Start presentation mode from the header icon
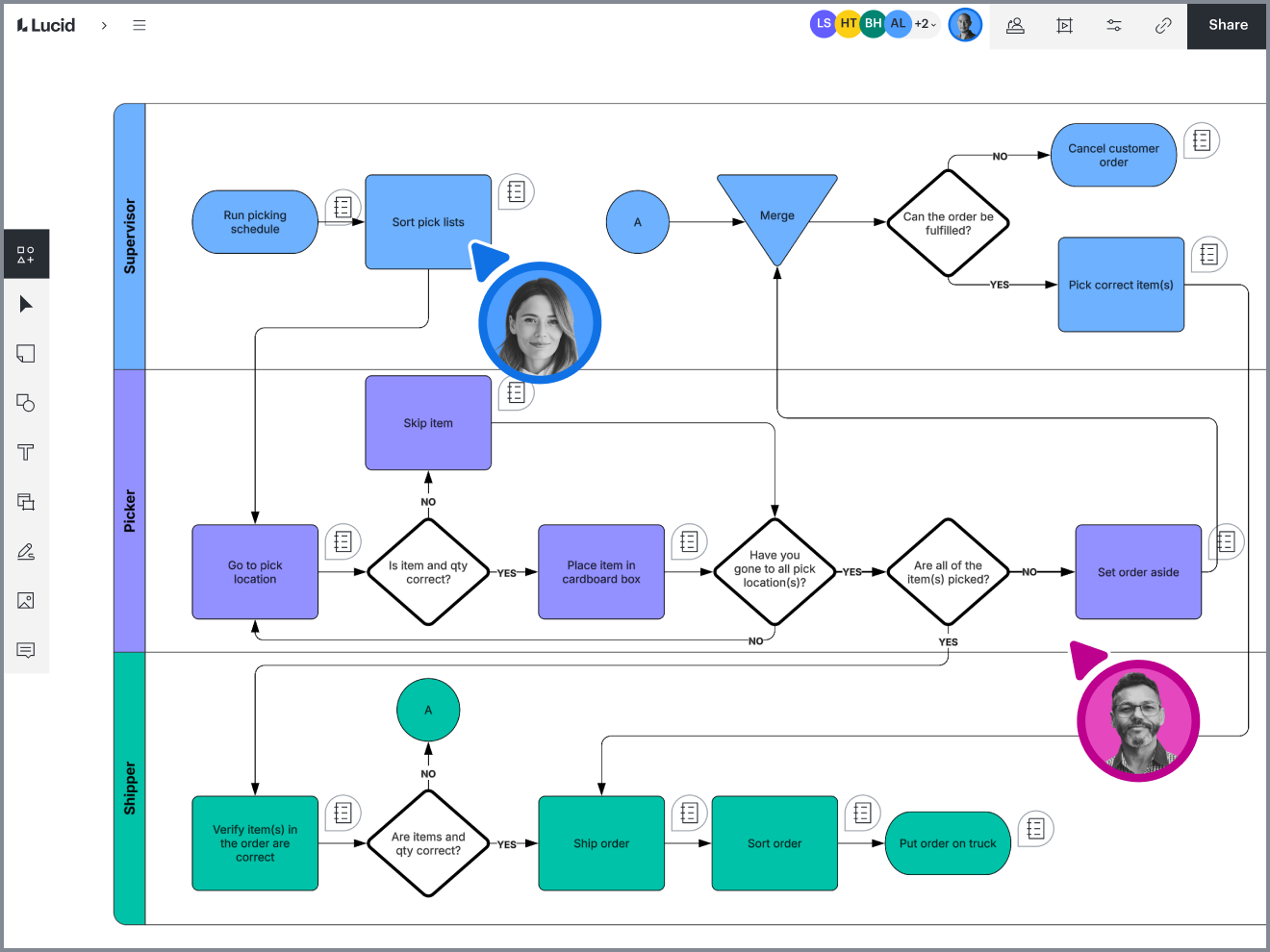1270x952 pixels. (1064, 26)
